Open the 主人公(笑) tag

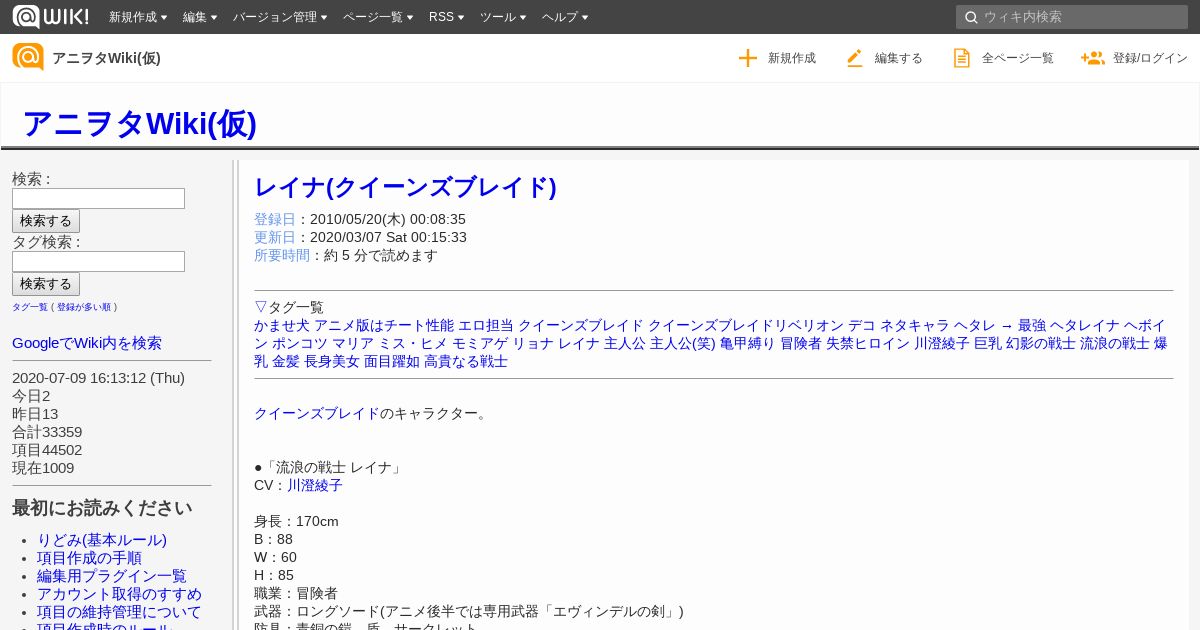(683, 343)
